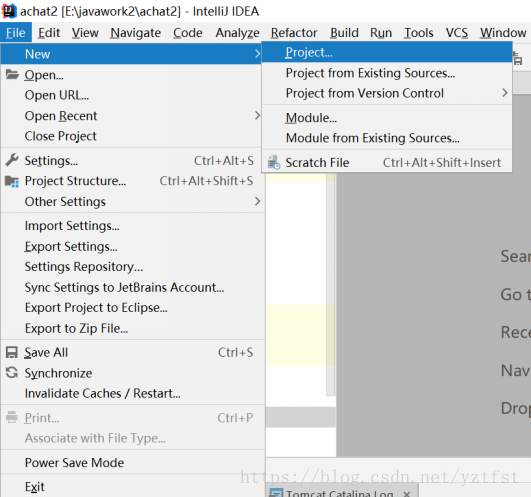531x497 pixels.
Task: Open the Tools menu
Action: pos(419,33)
